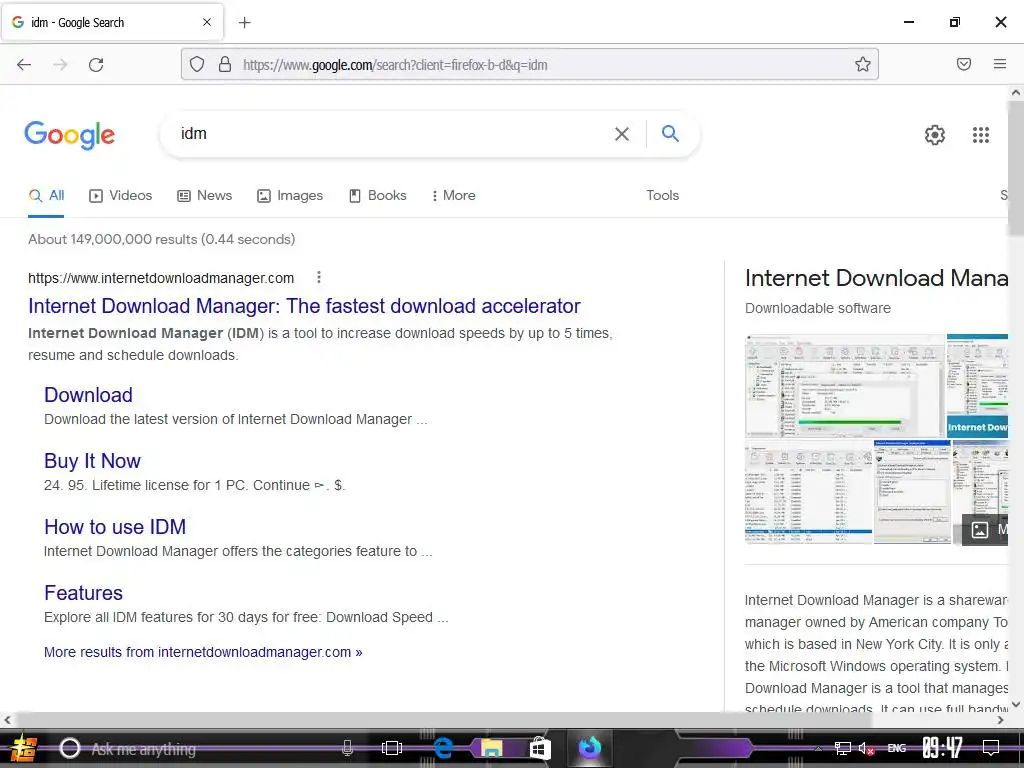Viewport: 1024px width, 768px height.
Task: Open the Windows Start button
Action: tap(23, 748)
